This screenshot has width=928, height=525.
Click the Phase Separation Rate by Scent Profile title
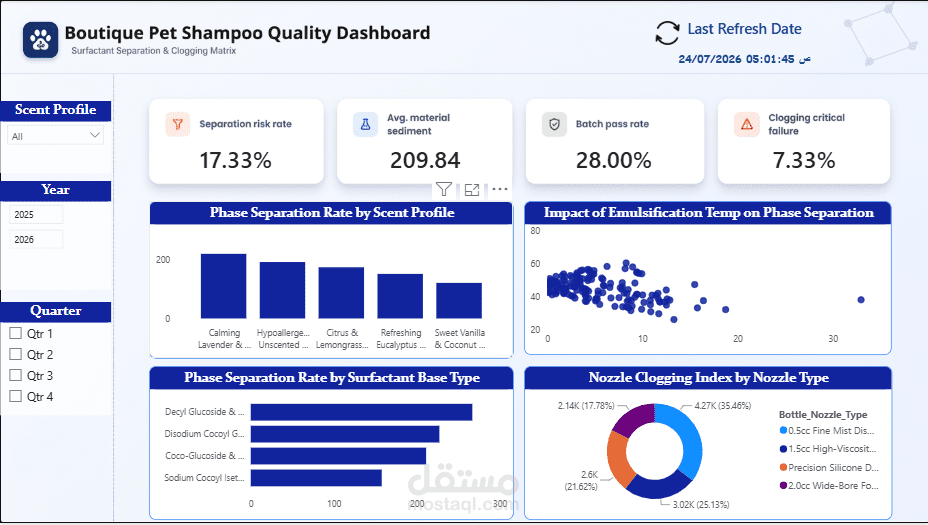tap(332, 212)
